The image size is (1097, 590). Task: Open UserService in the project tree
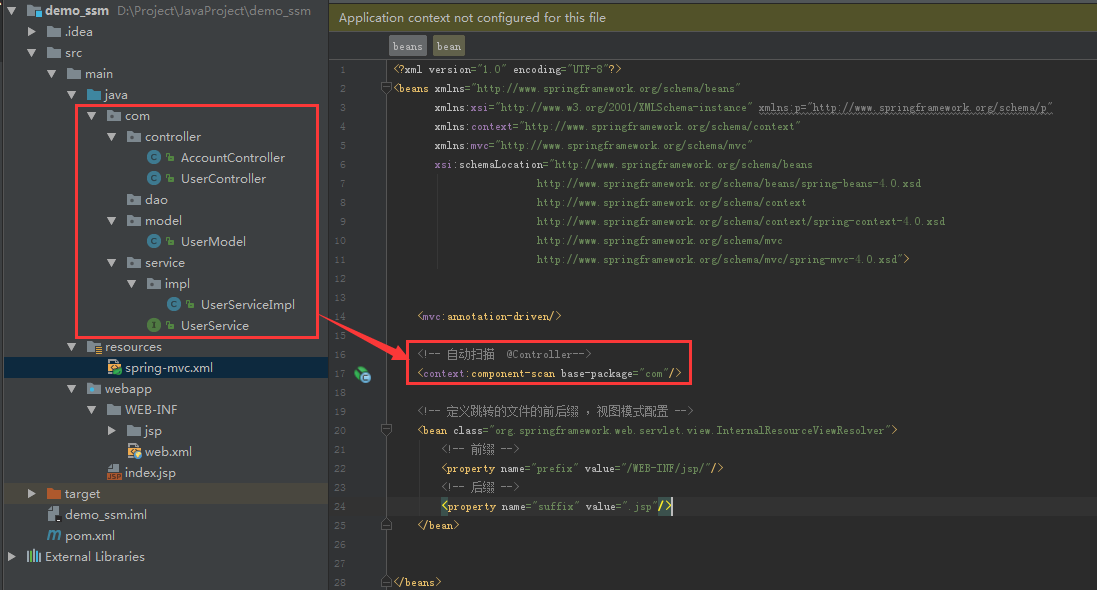tap(215, 325)
